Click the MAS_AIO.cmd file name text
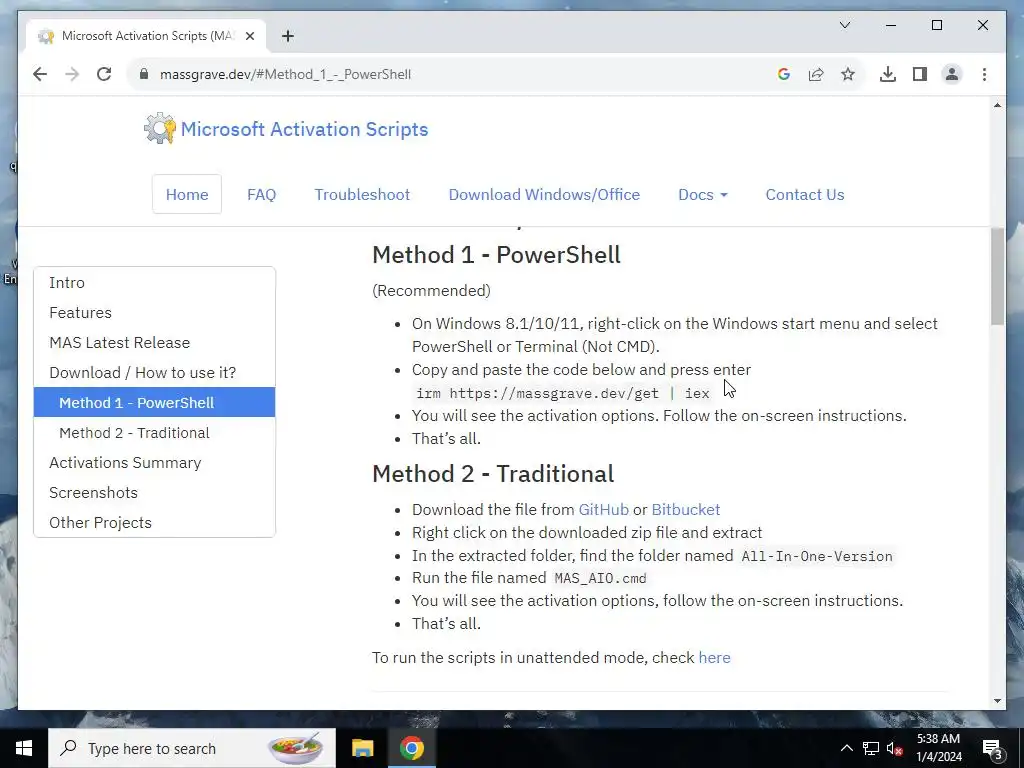 (x=600, y=579)
